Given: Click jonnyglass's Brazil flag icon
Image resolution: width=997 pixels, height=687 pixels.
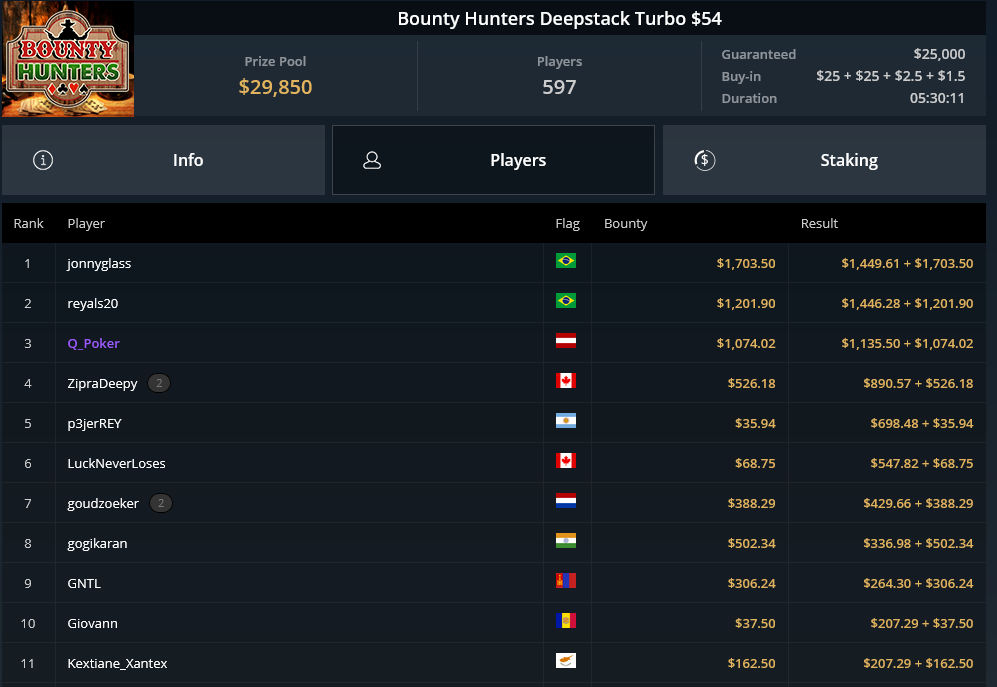Looking at the screenshot, I should (x=566, y=261).
